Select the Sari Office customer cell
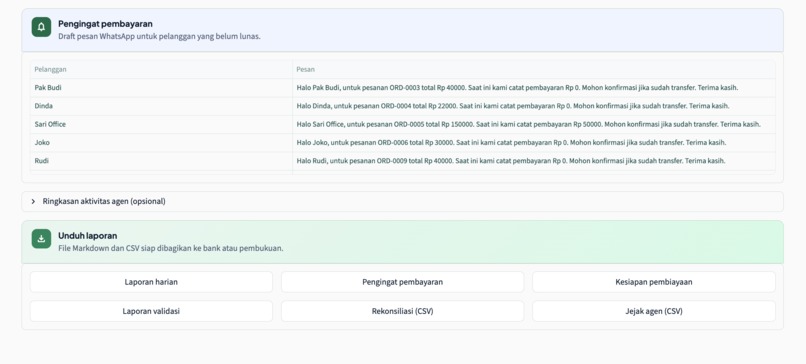Screen dimensions: 806x364 [161, 124]
